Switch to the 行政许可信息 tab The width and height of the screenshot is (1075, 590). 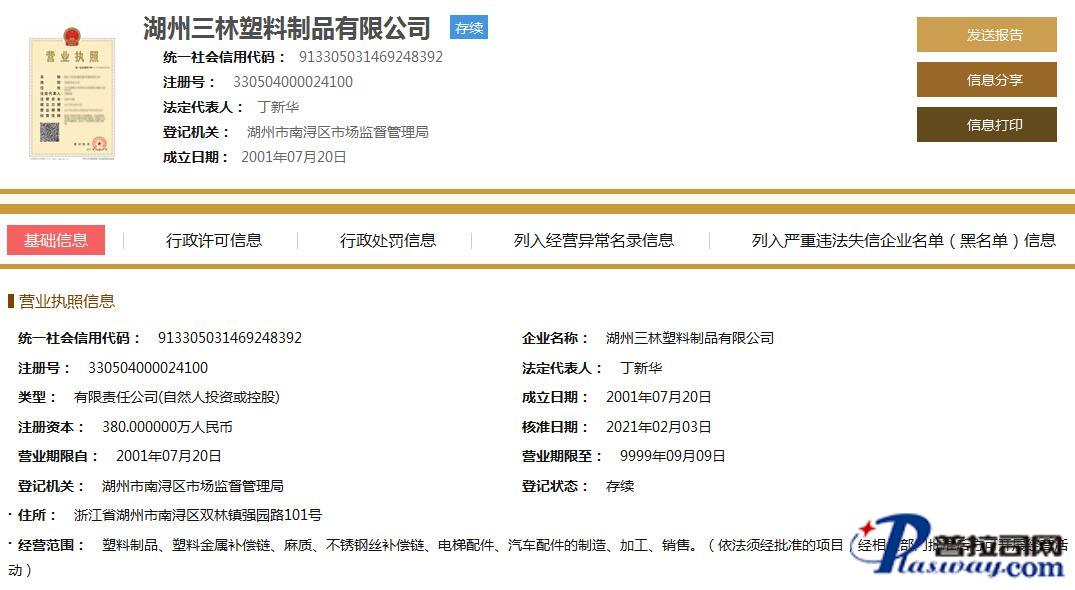pos(214,240)
